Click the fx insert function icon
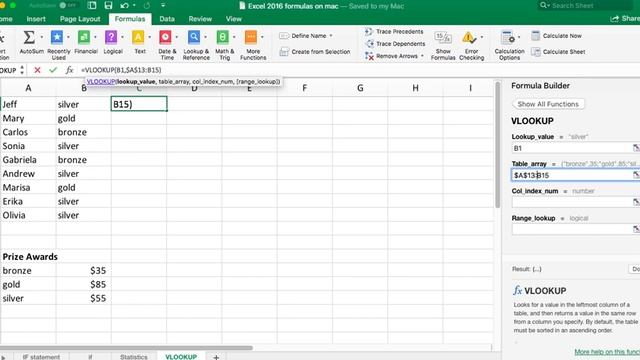 (69, 70)
